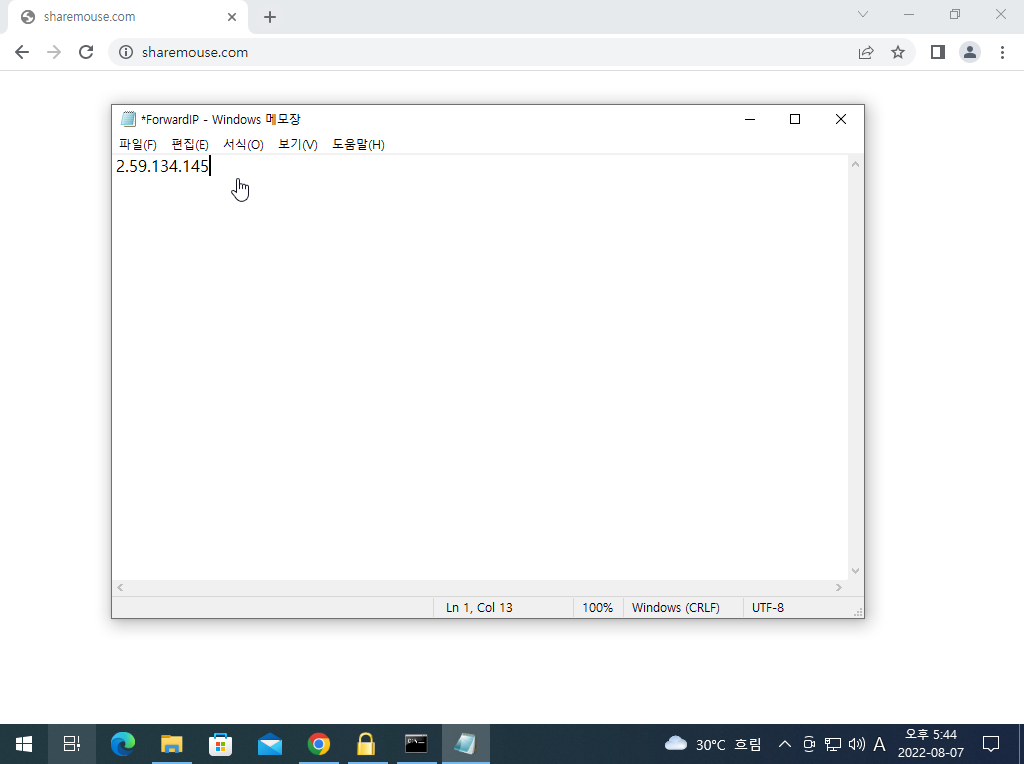
Task: Toggle the Chrome side panel
Action: click(x=938, y=52)
